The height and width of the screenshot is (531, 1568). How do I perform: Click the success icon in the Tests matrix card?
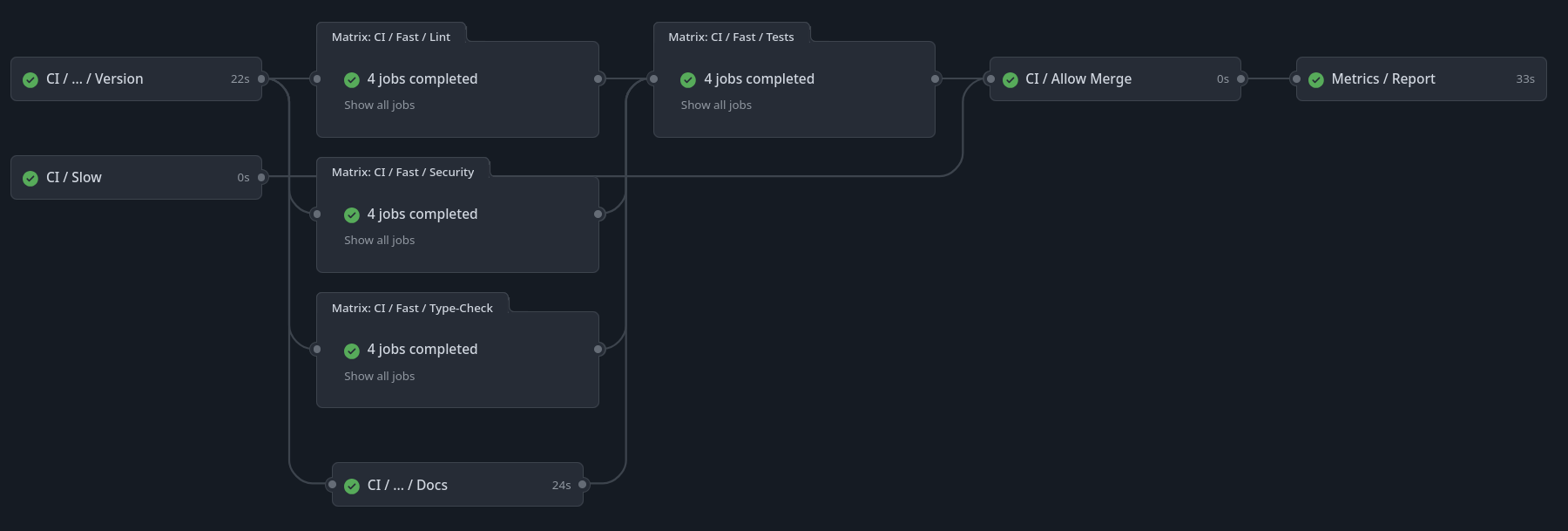(x=689, y=79)
